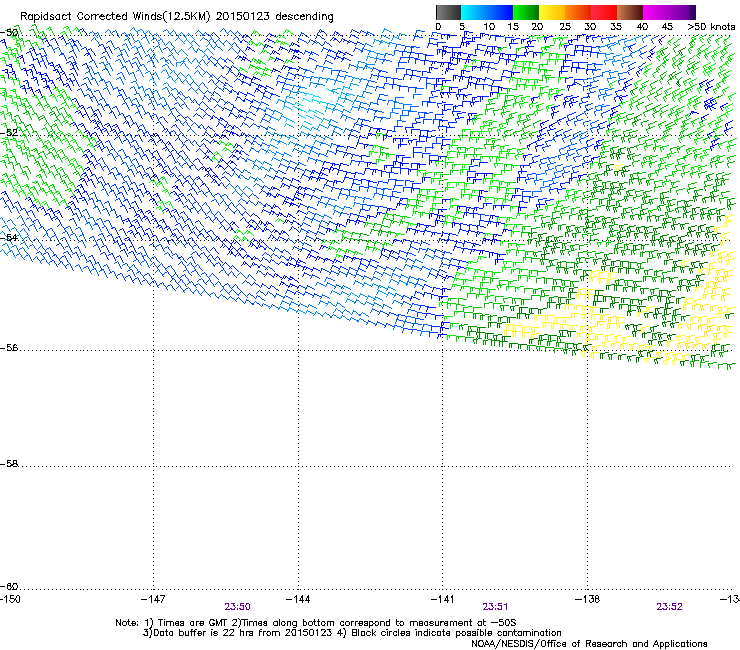Click the '40' legend scale label

click(x=642, y=26)
